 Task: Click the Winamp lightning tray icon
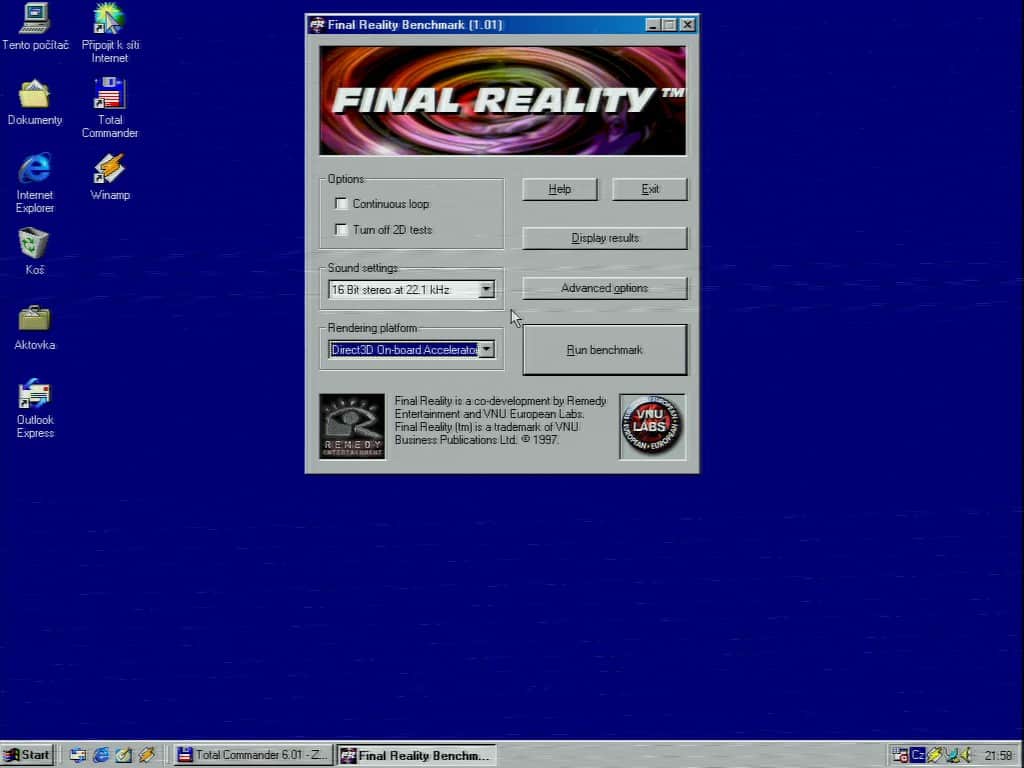935,755
